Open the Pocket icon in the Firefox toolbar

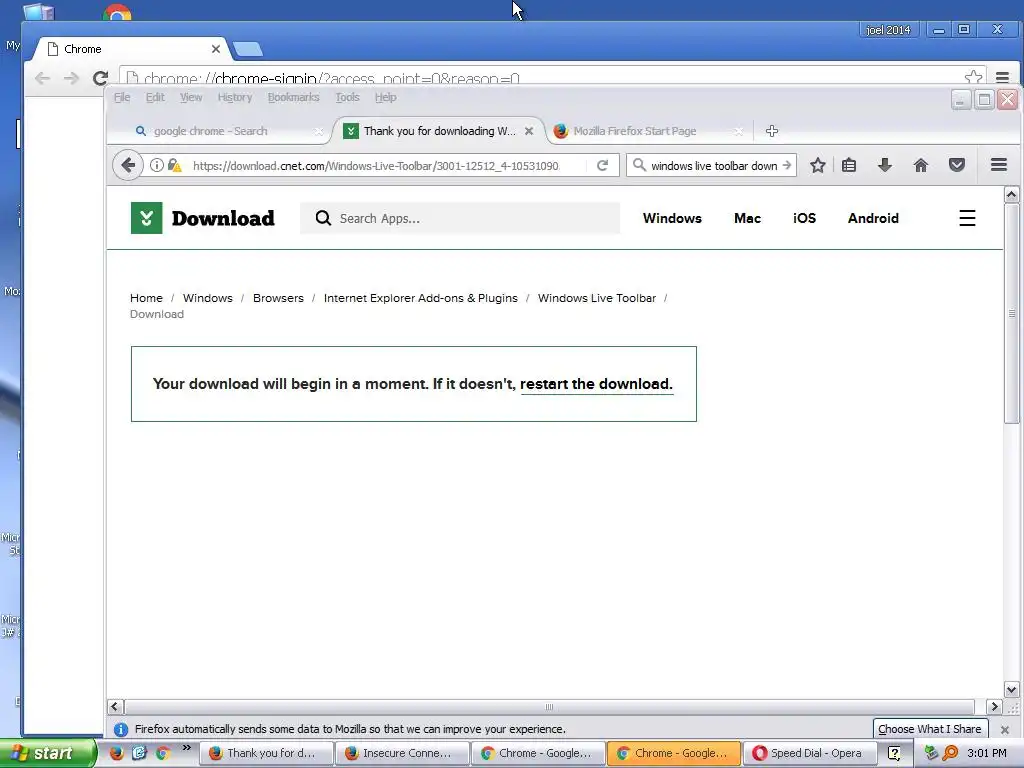pos(957,165)
